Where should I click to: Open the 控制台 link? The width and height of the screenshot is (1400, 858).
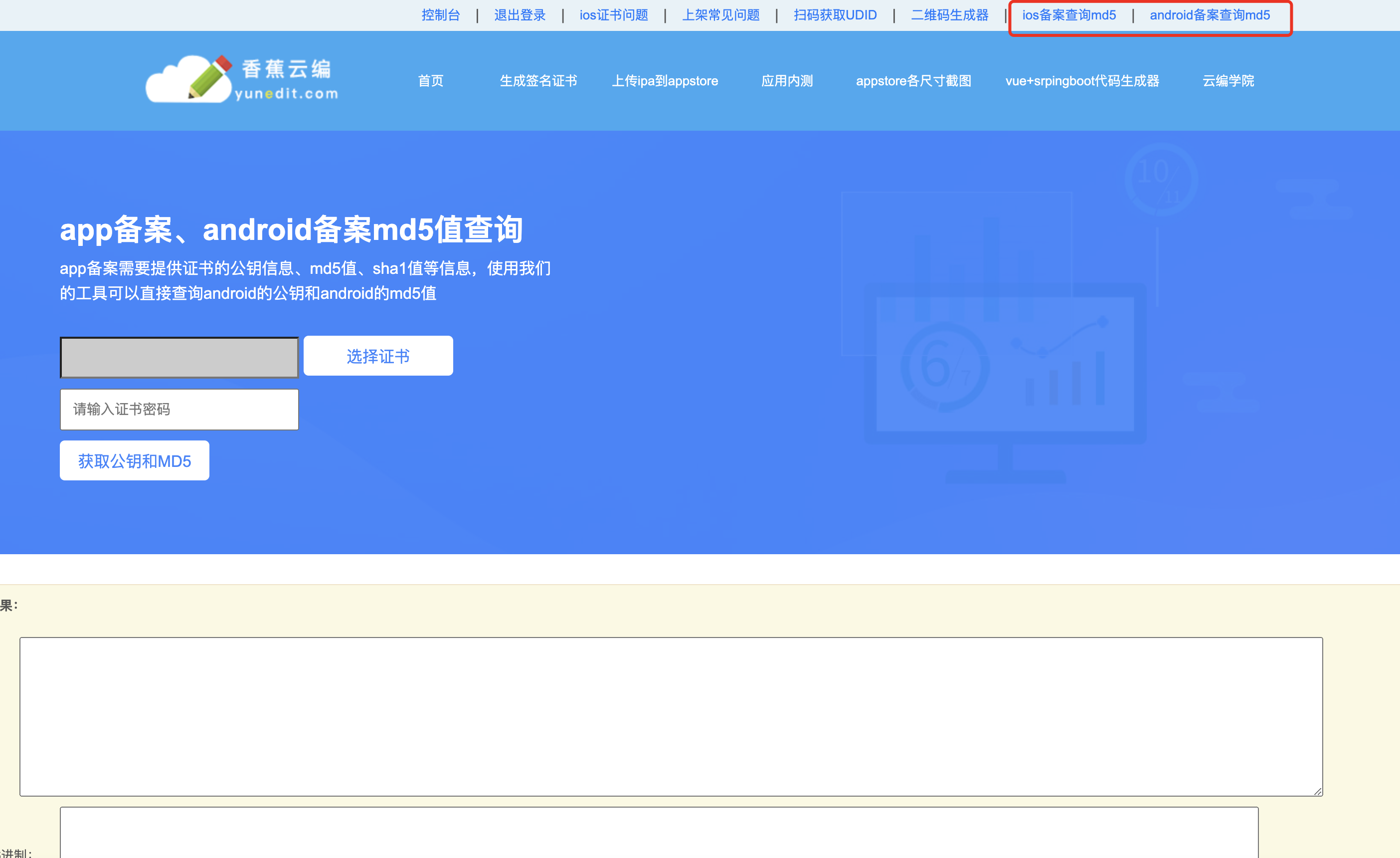440,15
